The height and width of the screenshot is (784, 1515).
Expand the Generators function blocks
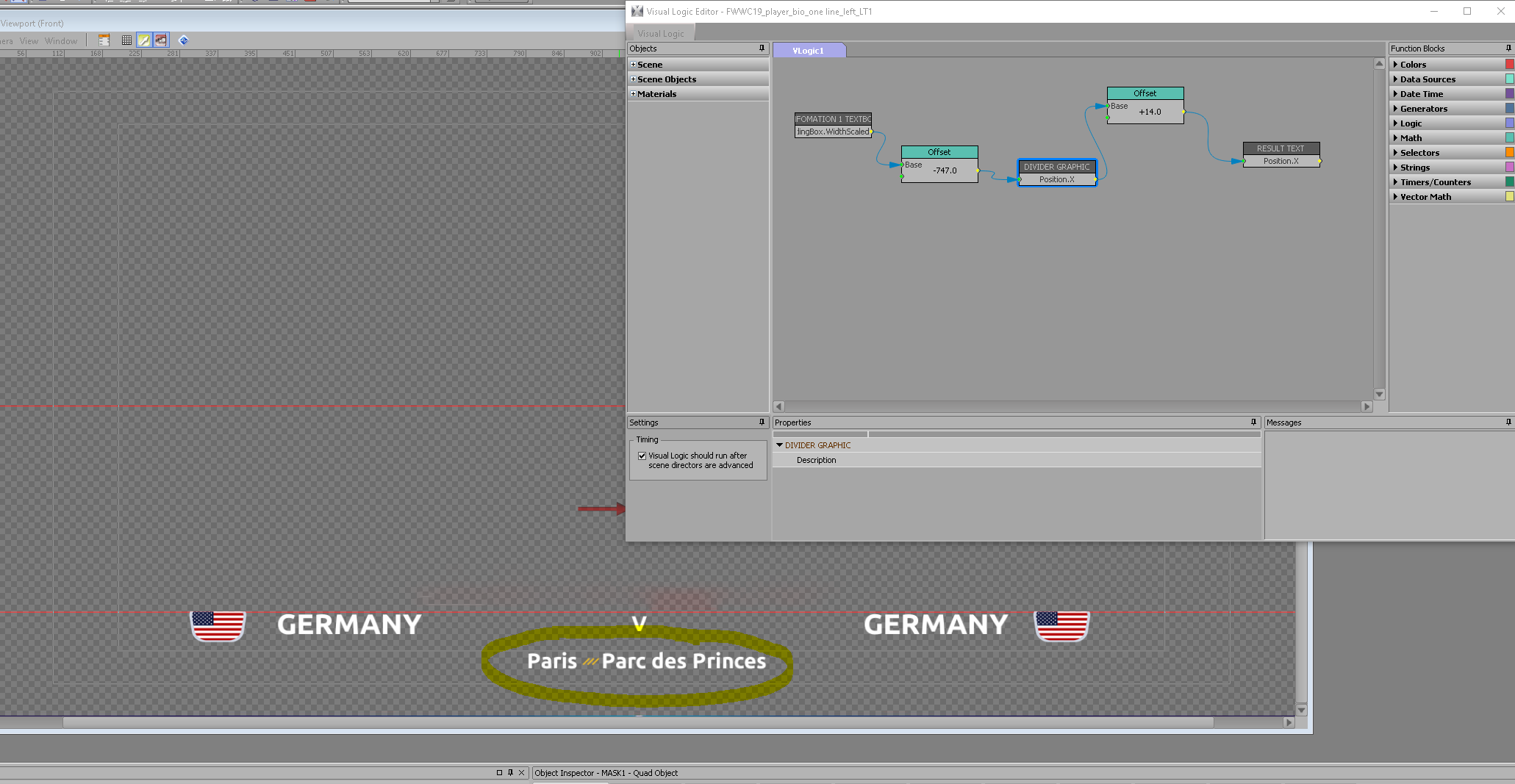[1395, 109]
